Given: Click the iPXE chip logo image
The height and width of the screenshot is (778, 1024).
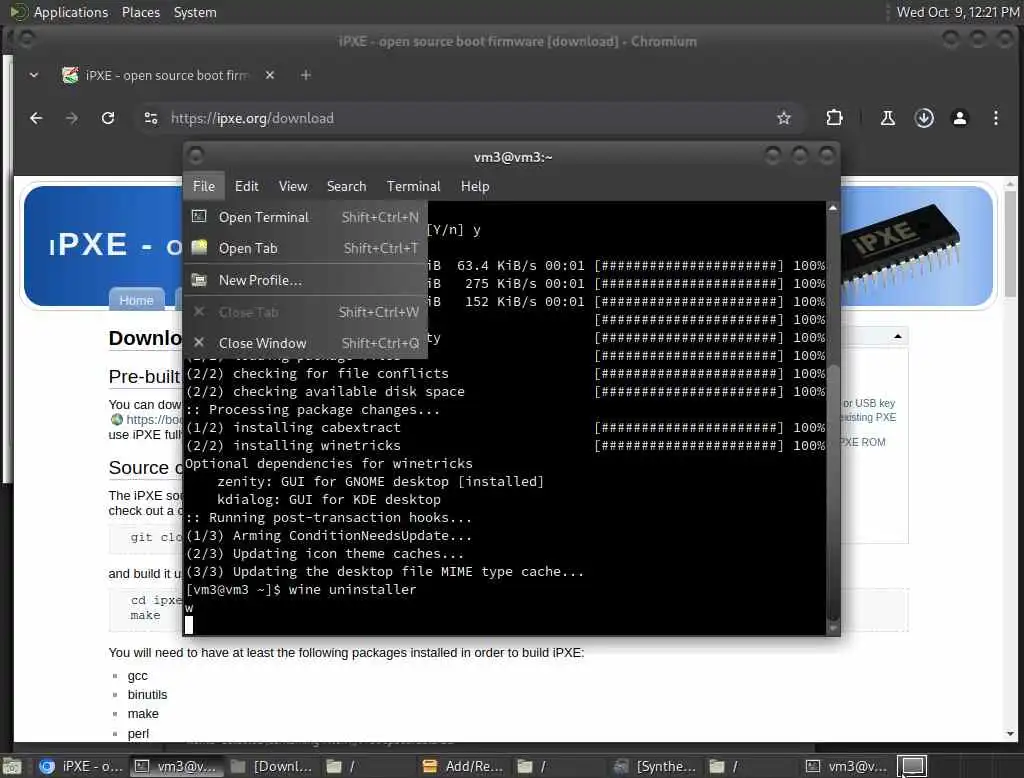Looking at the screenshot, I should pos(901,247).
